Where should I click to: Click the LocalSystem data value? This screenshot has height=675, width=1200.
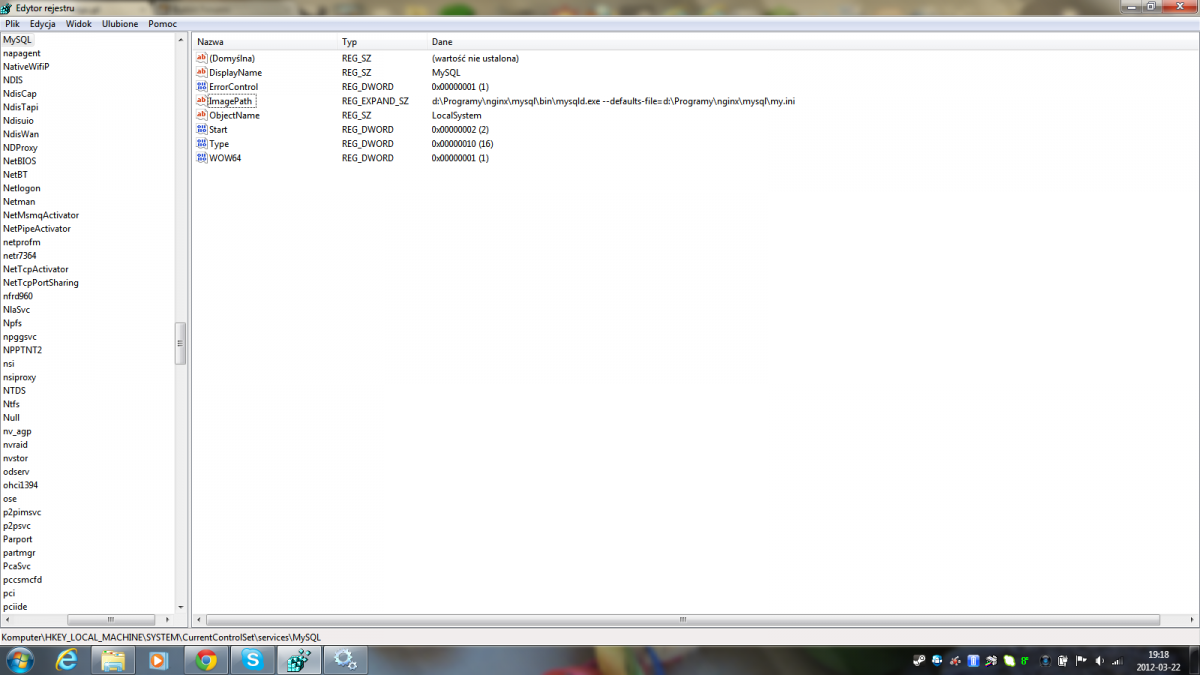pyautogui.click(x=456, y=115)
